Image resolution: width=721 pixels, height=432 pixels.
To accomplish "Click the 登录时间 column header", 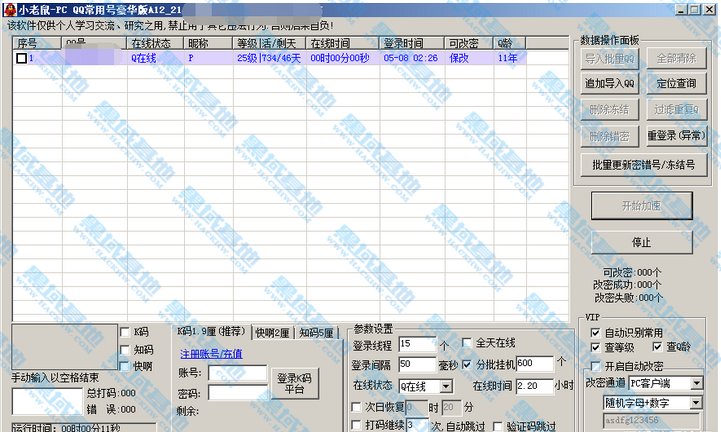I will click(412, 43).
